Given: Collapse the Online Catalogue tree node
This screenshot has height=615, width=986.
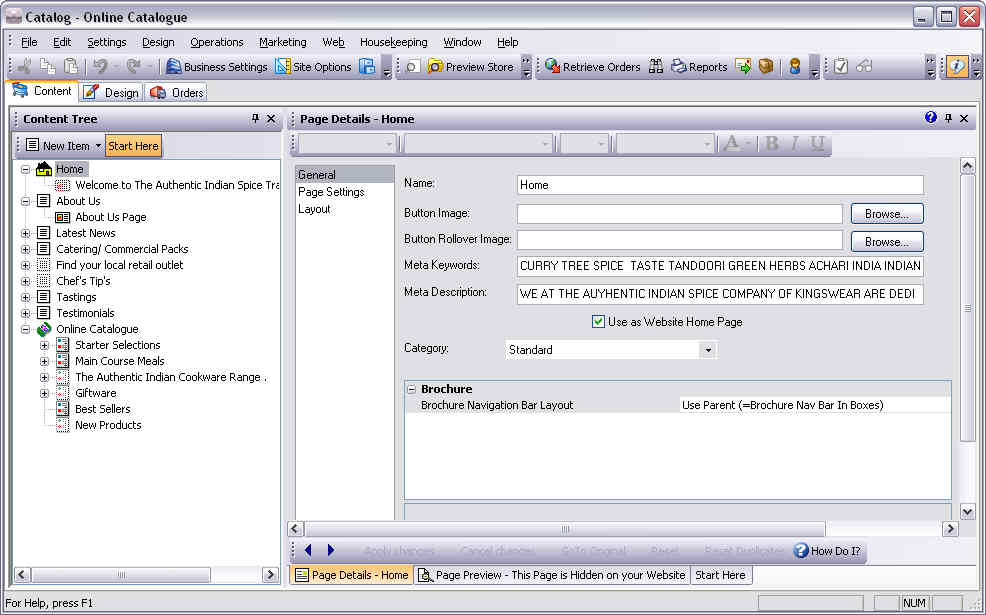Looking at the screenshot, I should click(26, 329).
